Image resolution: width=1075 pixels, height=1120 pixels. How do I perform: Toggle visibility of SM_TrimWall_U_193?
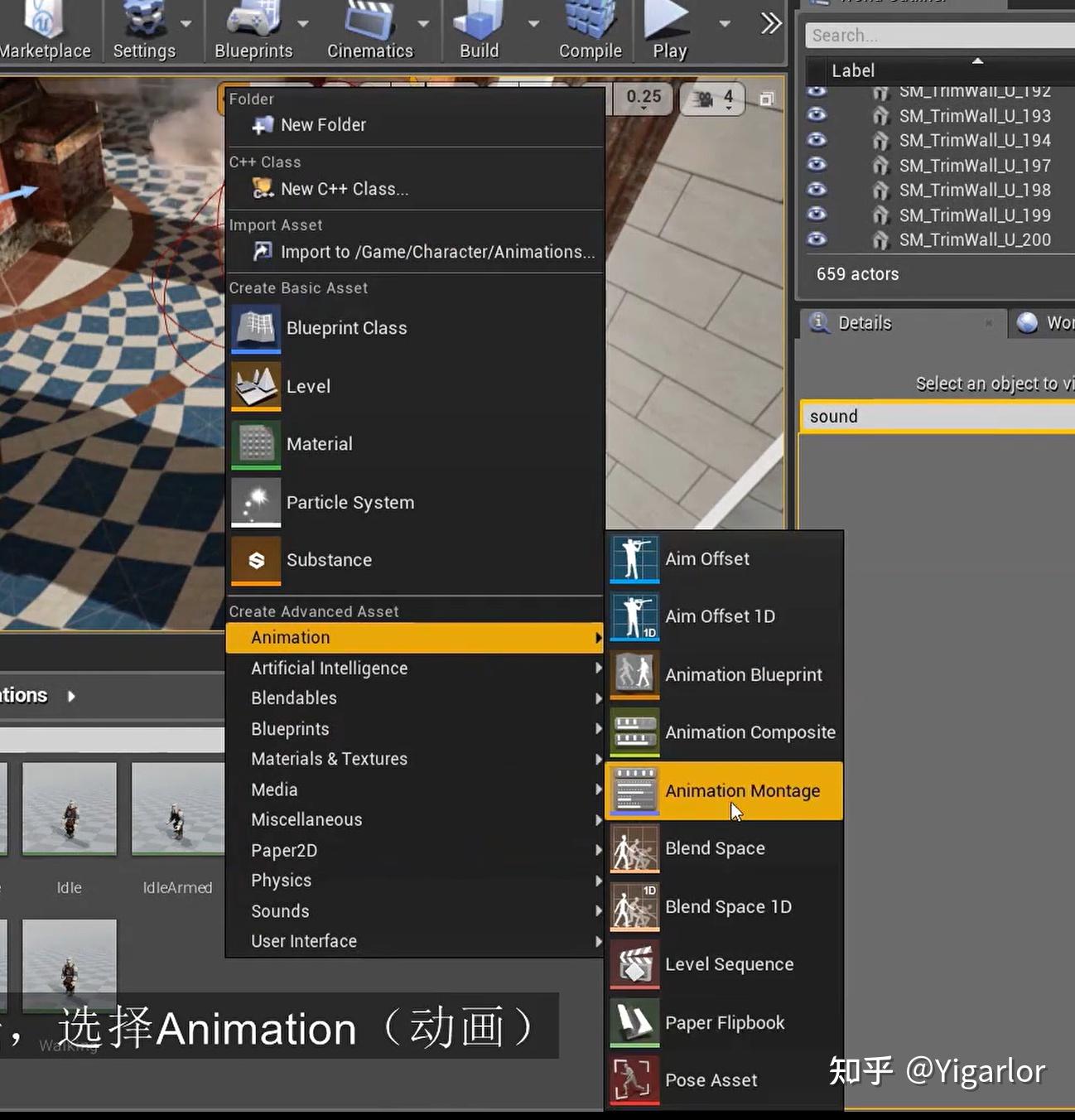click(817, 115)
